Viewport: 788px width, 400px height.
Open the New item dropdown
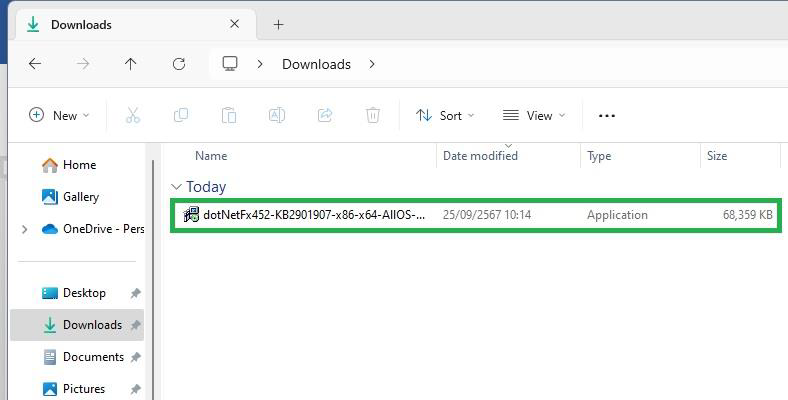click(x=59, y=116)
